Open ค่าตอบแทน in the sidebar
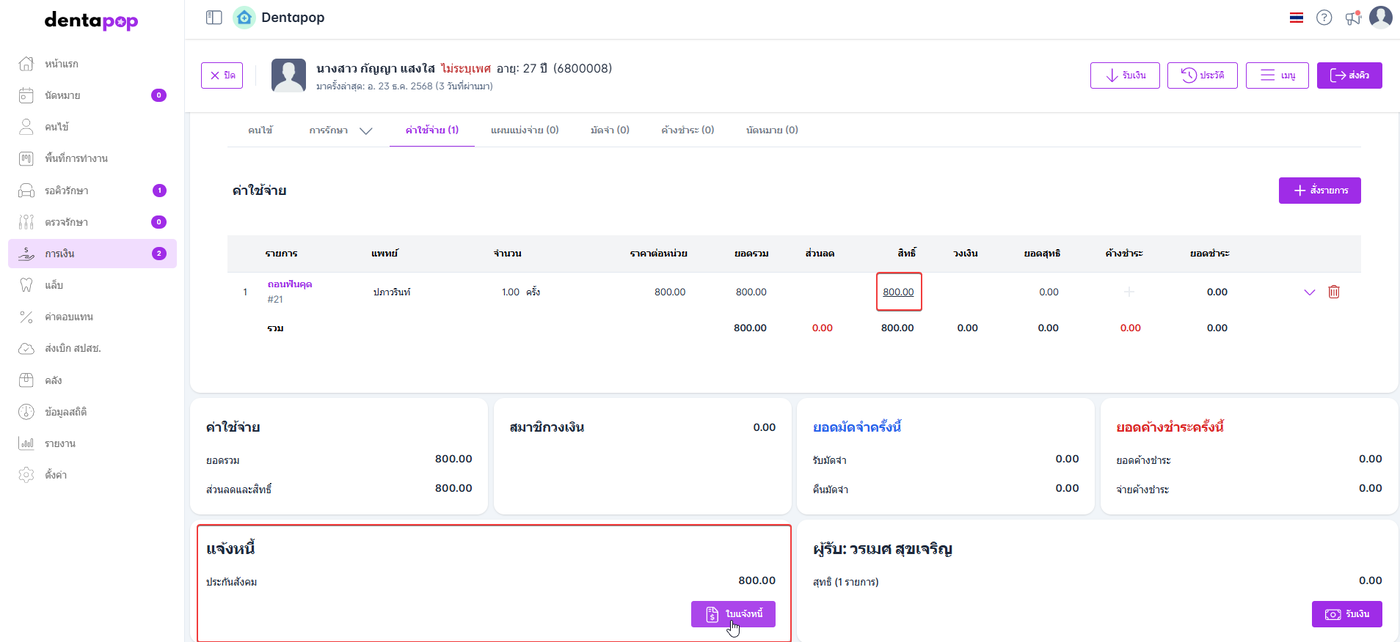1400x642 pixels. pos(92,317)
